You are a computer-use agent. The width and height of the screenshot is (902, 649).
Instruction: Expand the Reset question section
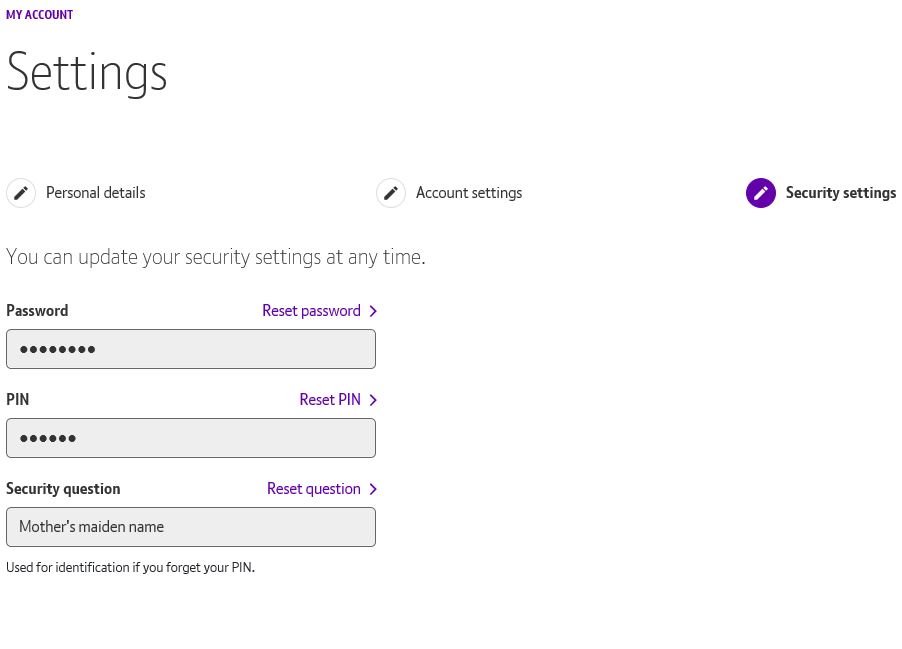[x=313, y=489]
